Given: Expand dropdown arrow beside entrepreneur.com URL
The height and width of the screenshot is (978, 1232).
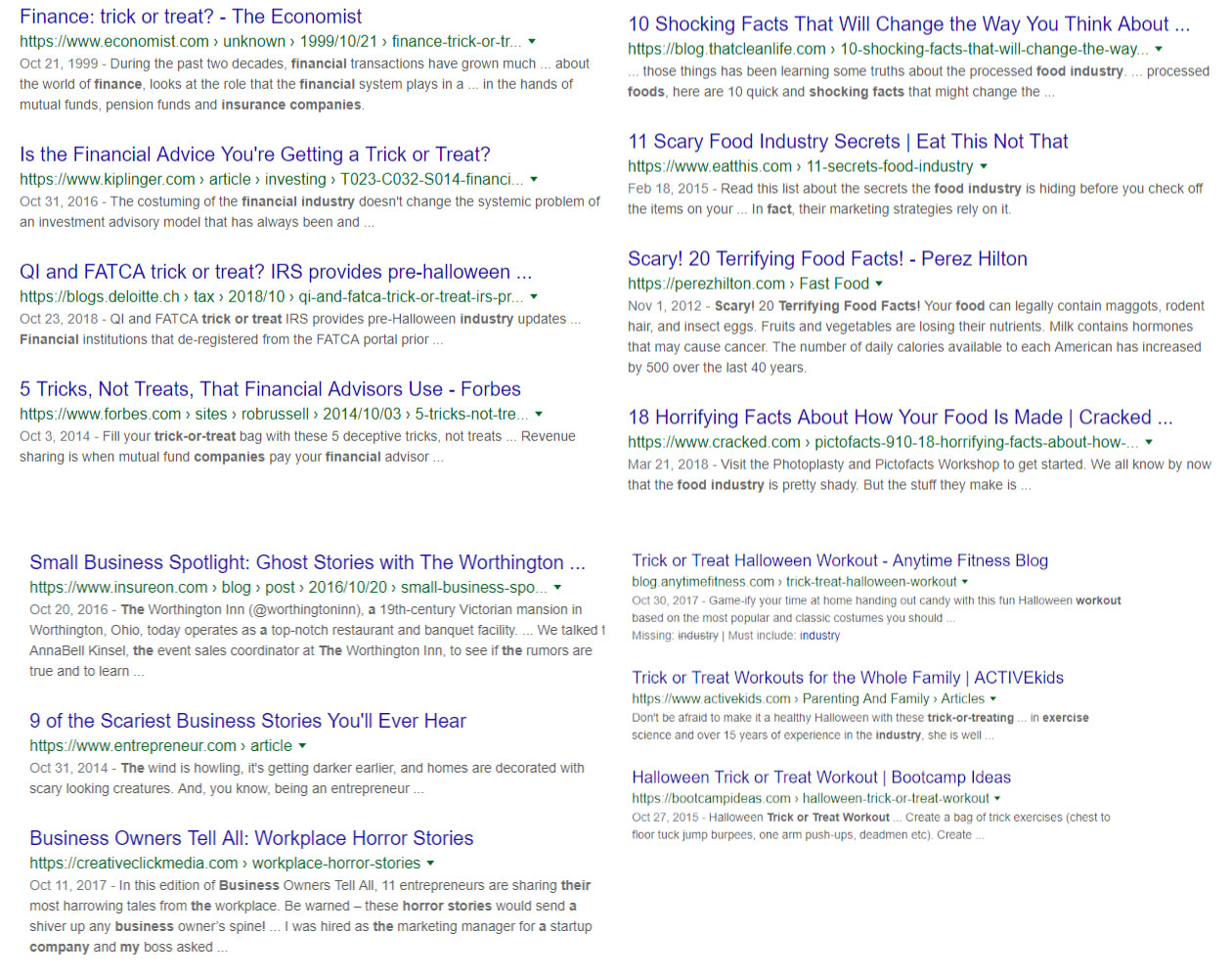Looking at the screenshot, I should tap(302, 746).
